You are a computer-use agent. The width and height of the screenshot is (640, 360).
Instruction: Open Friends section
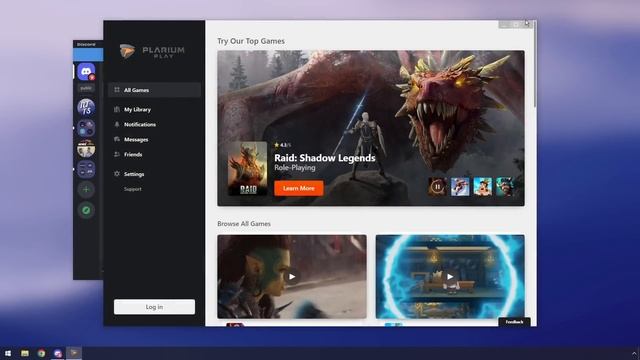[133, 154]
